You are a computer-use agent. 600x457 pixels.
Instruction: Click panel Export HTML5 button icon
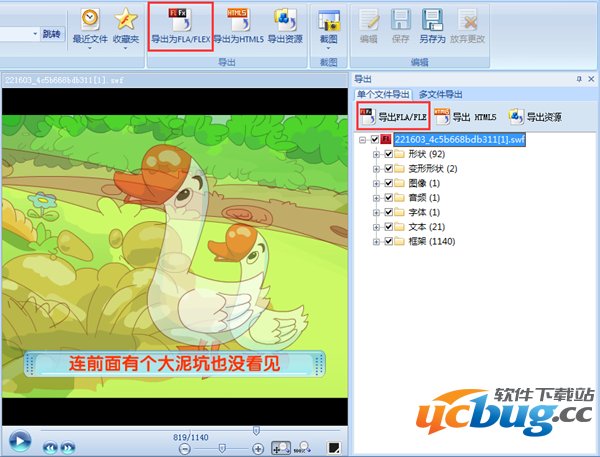click(x=442, y=116)
